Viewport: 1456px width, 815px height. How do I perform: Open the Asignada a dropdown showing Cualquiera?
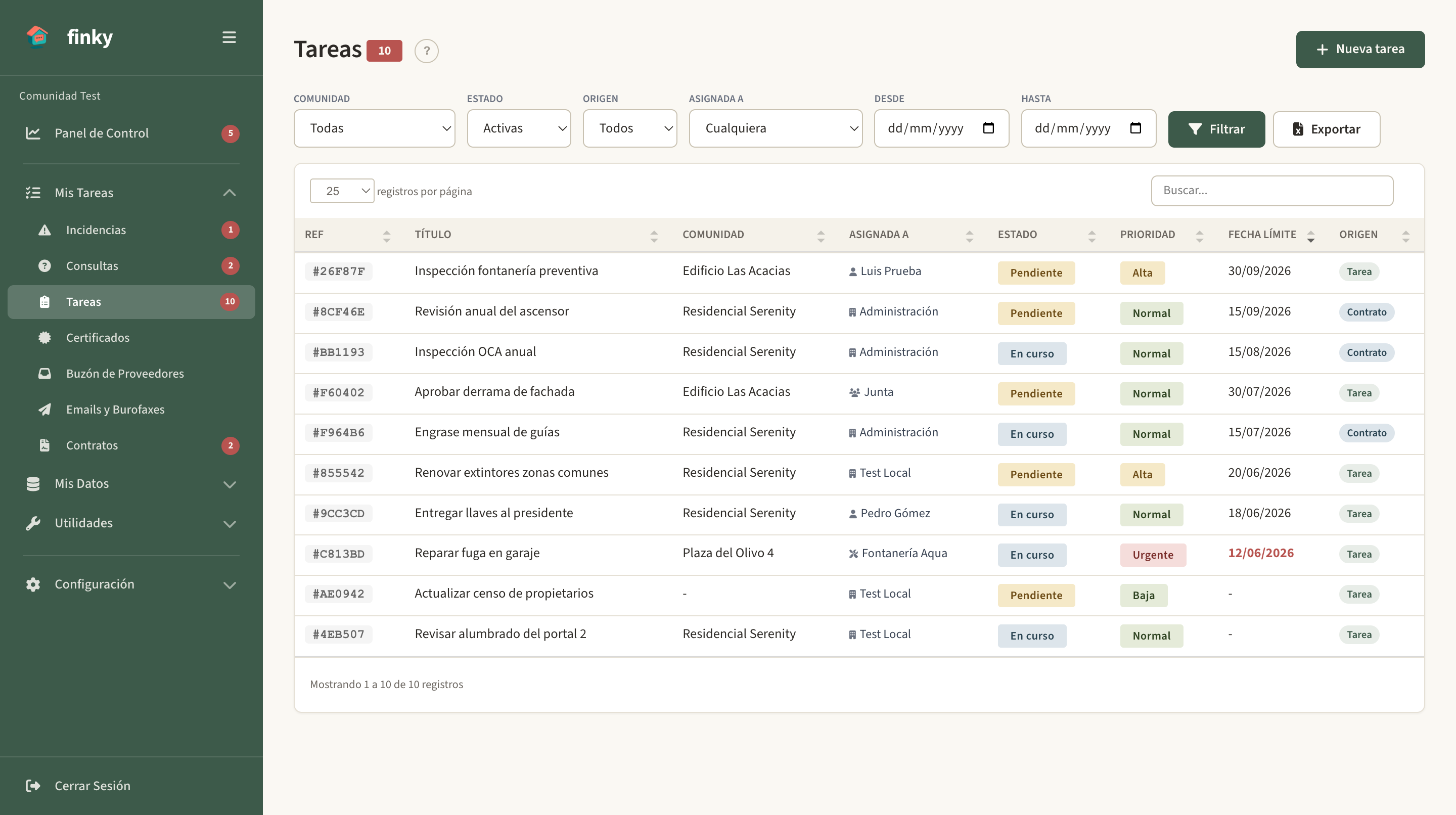coord(776,128)
